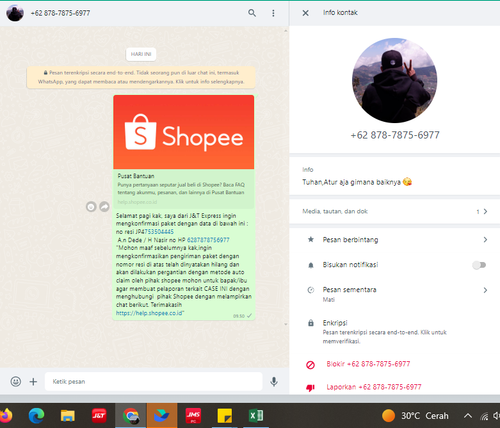The width and height of the screenshot is (500, 428).
Task: Click the timer icon beside Pesan sementara
Action: pyautogui.click(x=311, y=290)
